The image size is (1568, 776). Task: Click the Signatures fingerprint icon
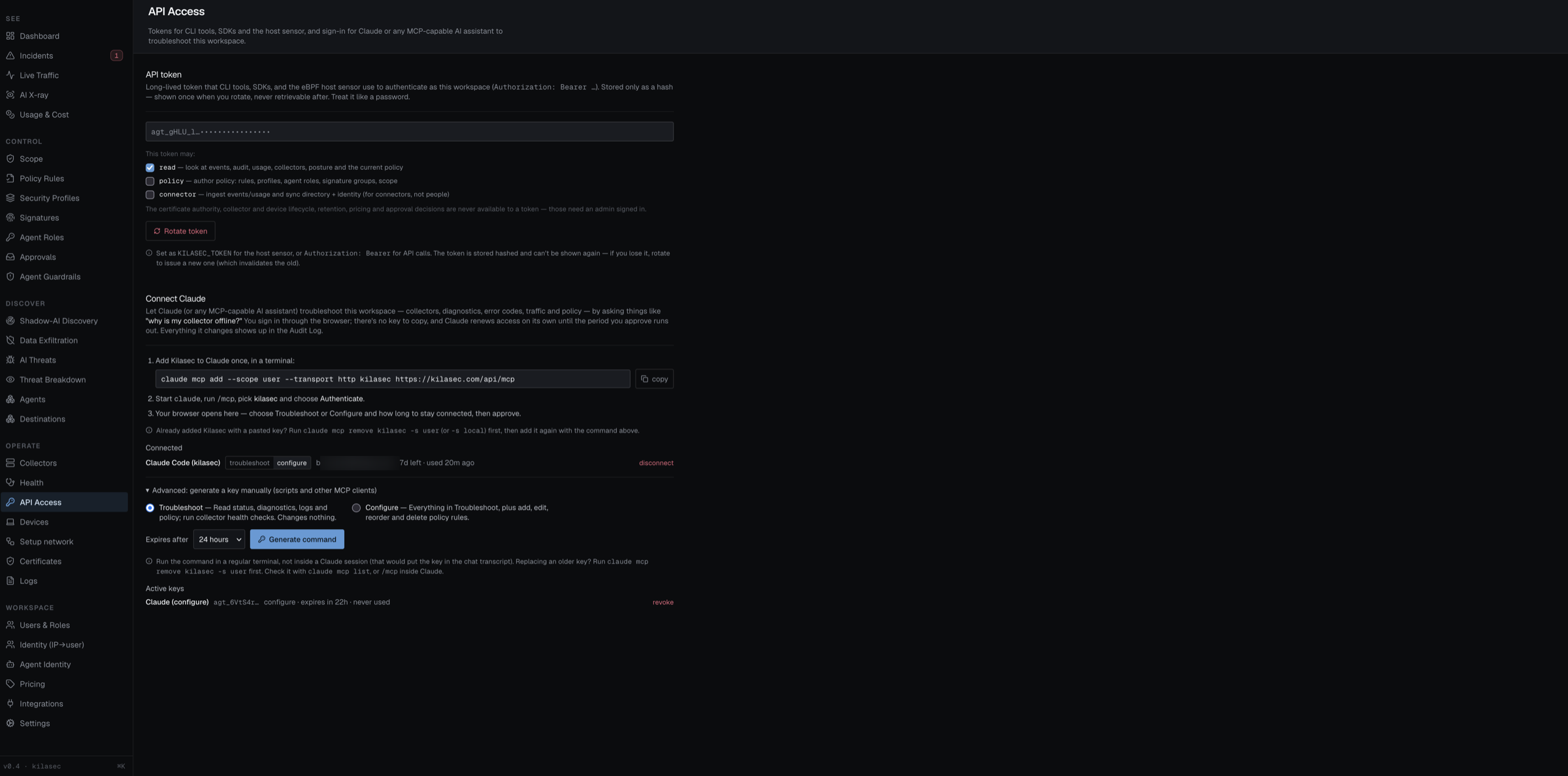[x=10, y=218]
